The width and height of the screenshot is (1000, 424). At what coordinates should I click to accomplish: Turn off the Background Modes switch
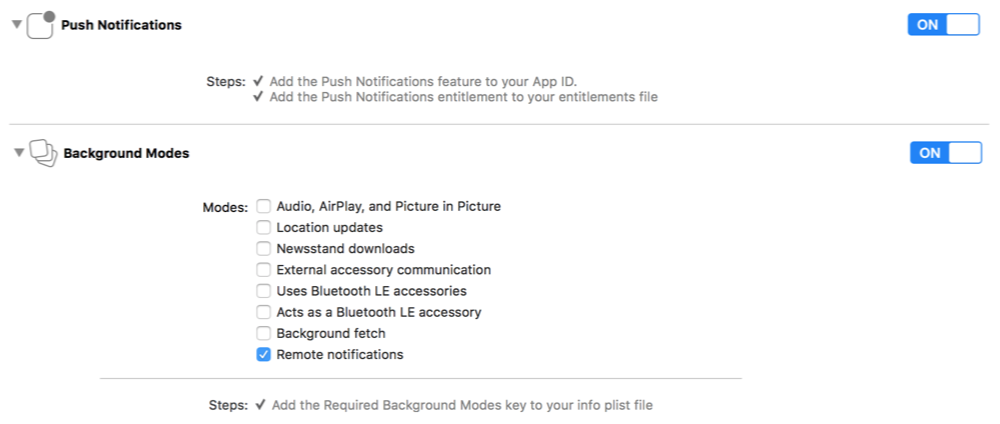(945, 153)
